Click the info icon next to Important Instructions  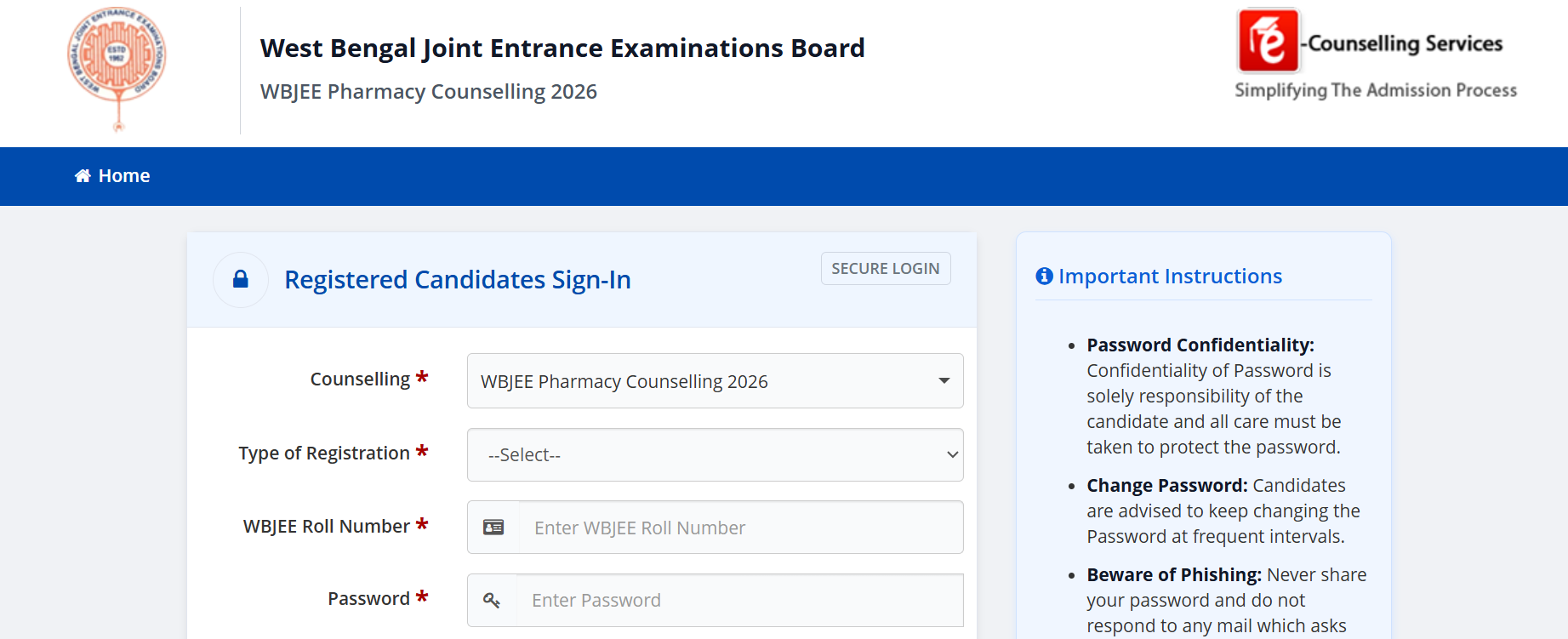(1044, 277)
